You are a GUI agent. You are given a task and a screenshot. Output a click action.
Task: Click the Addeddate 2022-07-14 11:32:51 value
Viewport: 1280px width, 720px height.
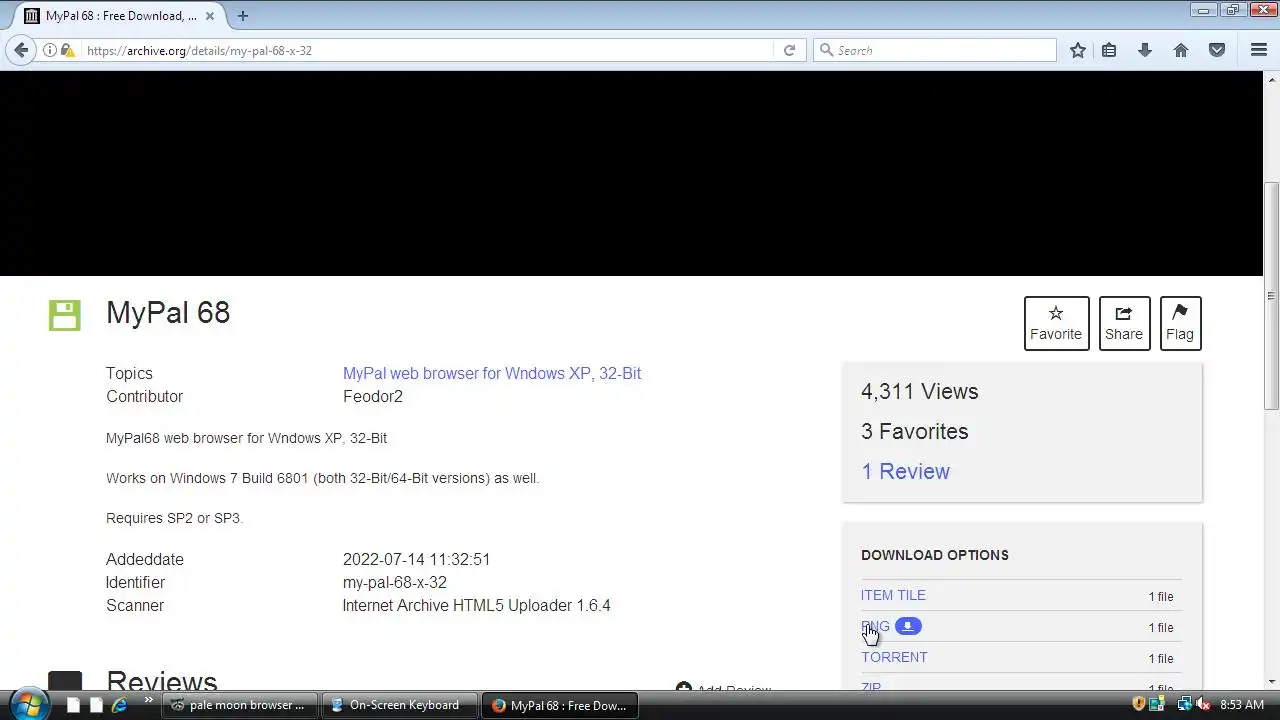tap(416, 559)
